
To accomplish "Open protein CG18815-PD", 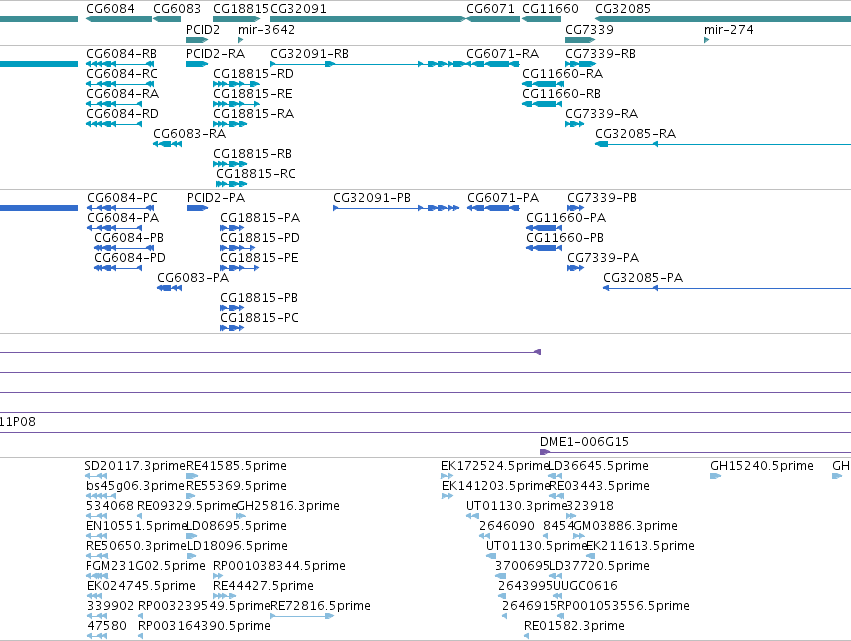I will (259, 238).
